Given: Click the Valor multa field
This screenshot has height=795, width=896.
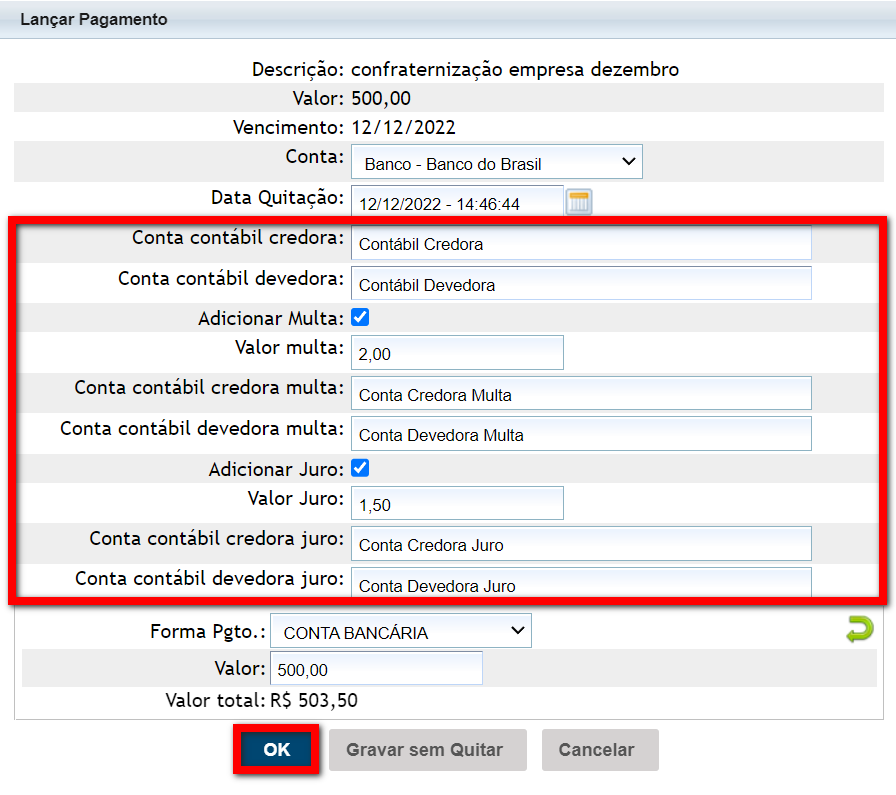Looking at the screenshot, I should coord(457,353).
